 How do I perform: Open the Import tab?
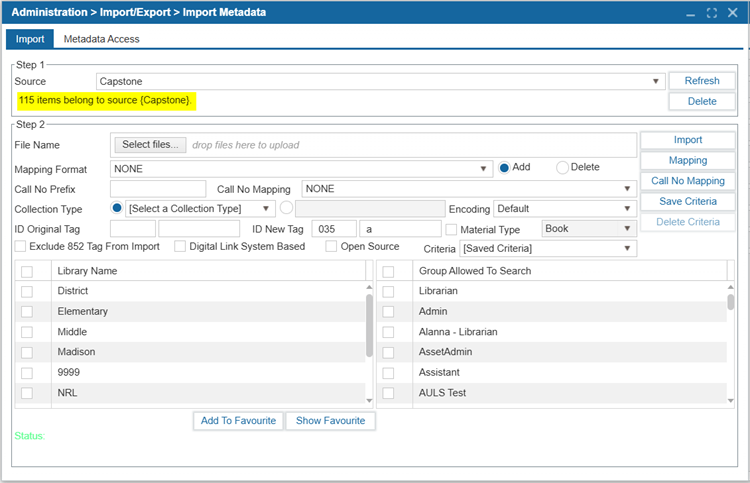[x=29, y=39]
